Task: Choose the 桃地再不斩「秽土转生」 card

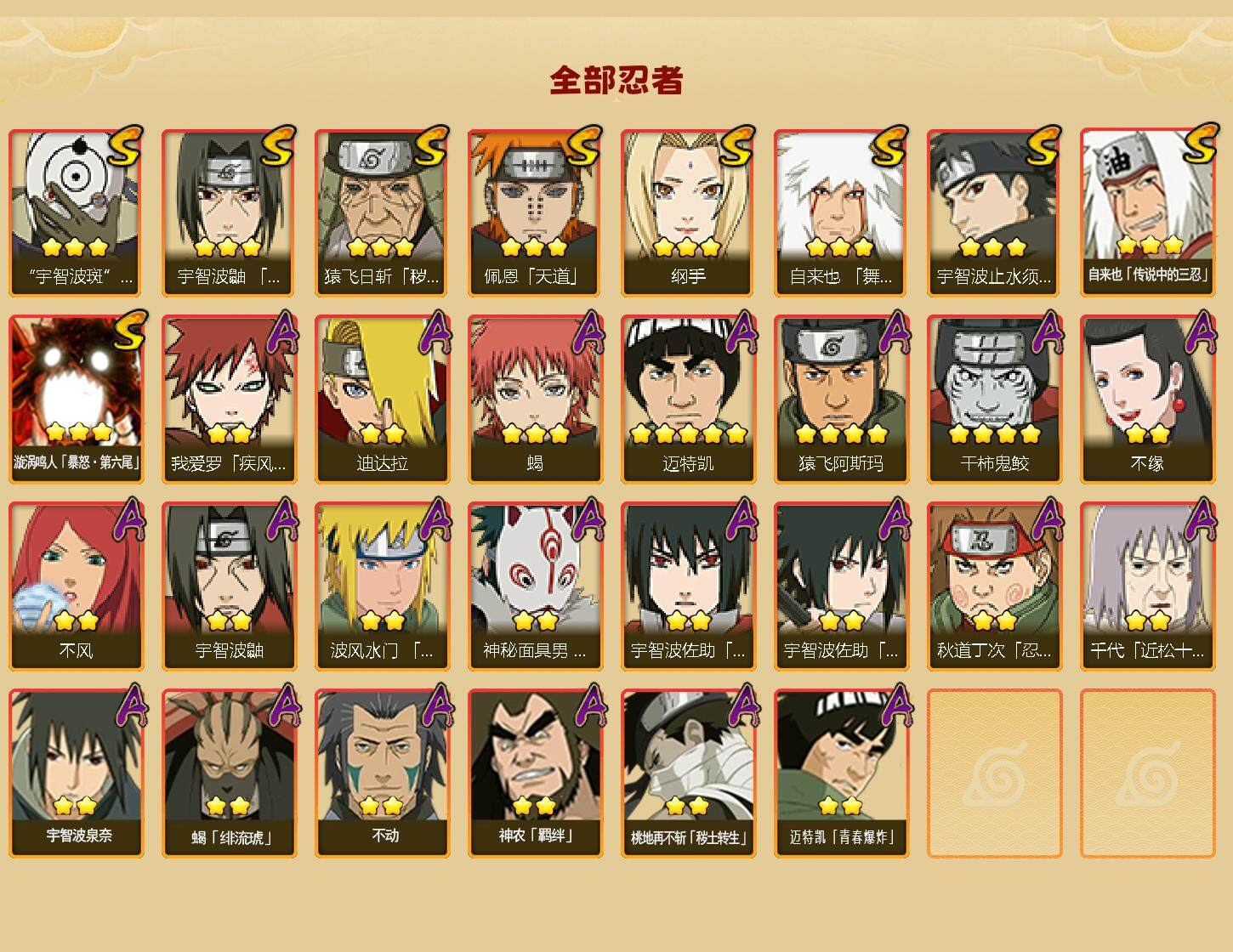Action: (x=688, y=773)
